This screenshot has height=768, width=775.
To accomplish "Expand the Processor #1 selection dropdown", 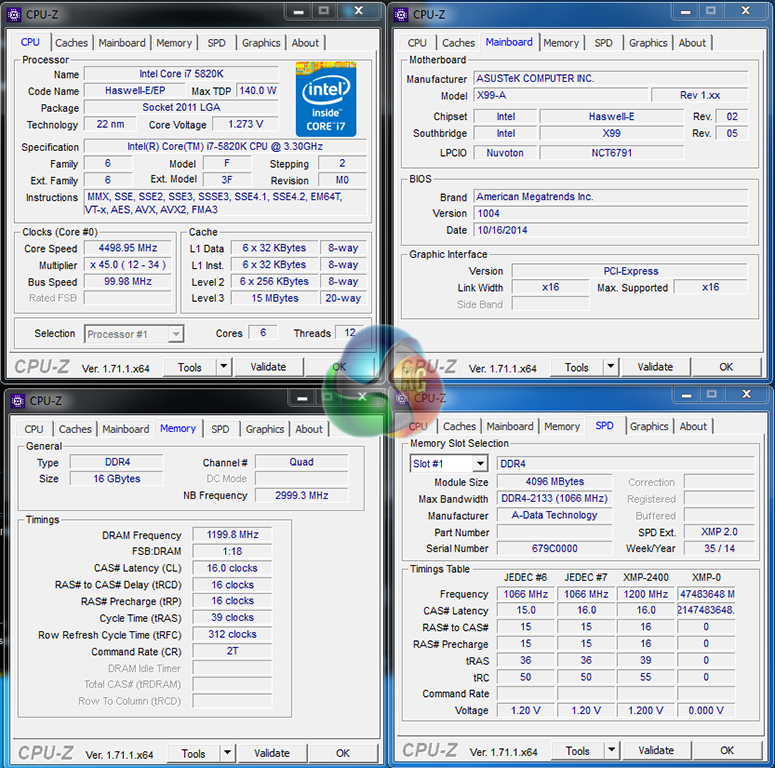I will (176, 334).
